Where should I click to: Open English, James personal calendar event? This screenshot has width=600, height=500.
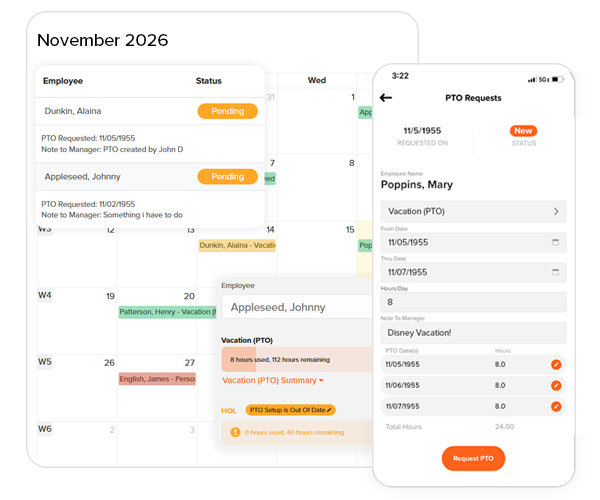click(157, 379)
